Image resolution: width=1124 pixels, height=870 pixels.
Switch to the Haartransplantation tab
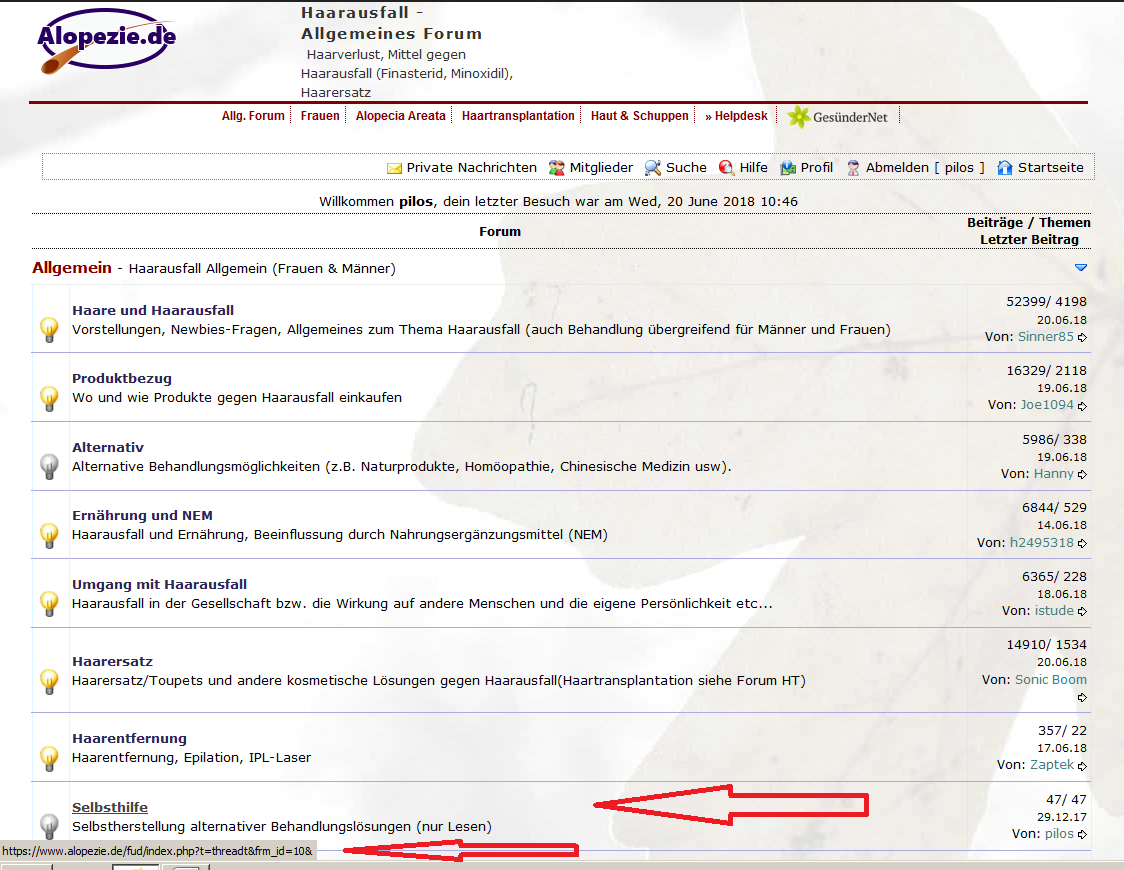pos(518,116)
